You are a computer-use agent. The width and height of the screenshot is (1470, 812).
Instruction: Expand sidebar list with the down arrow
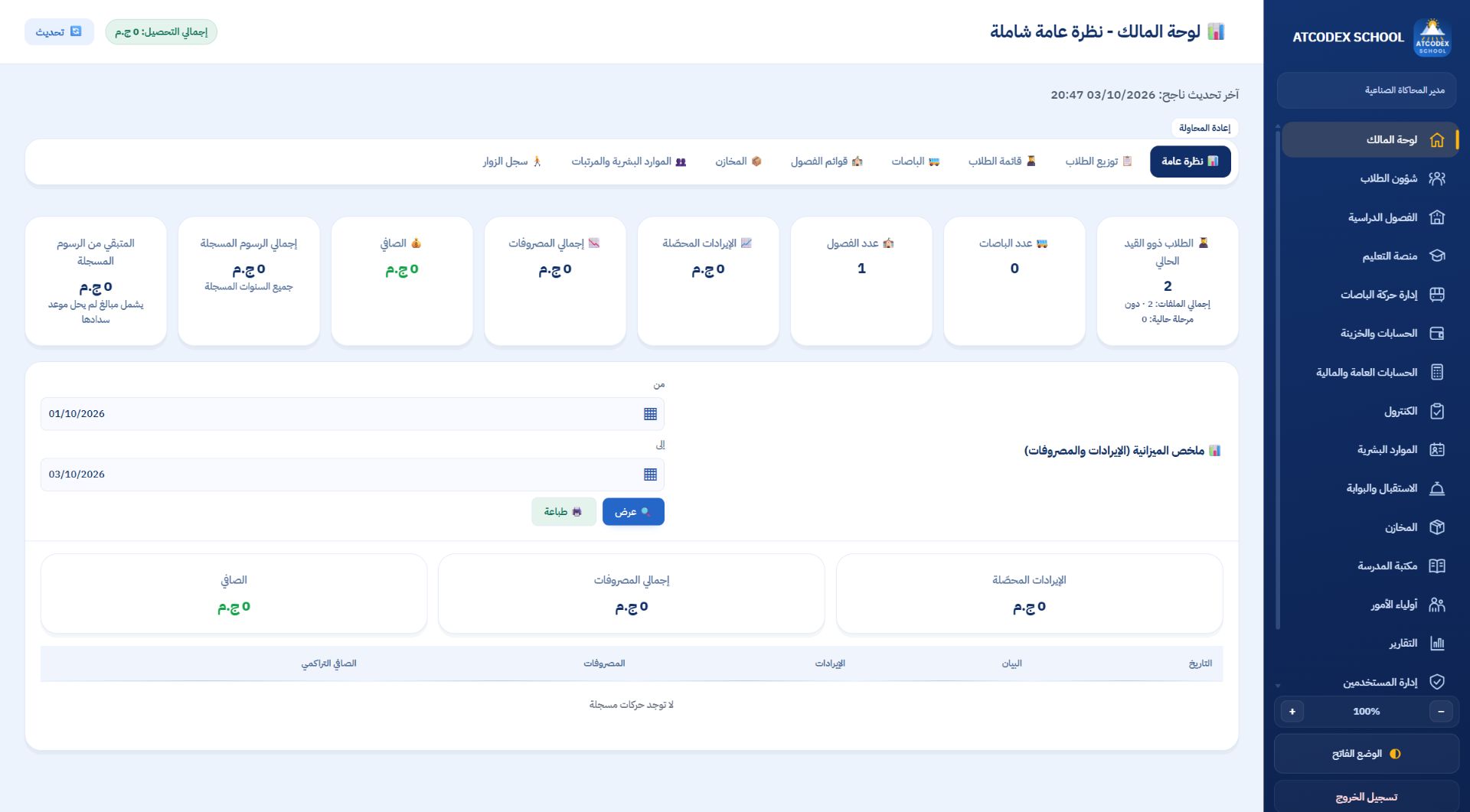tap(1278, 686)
